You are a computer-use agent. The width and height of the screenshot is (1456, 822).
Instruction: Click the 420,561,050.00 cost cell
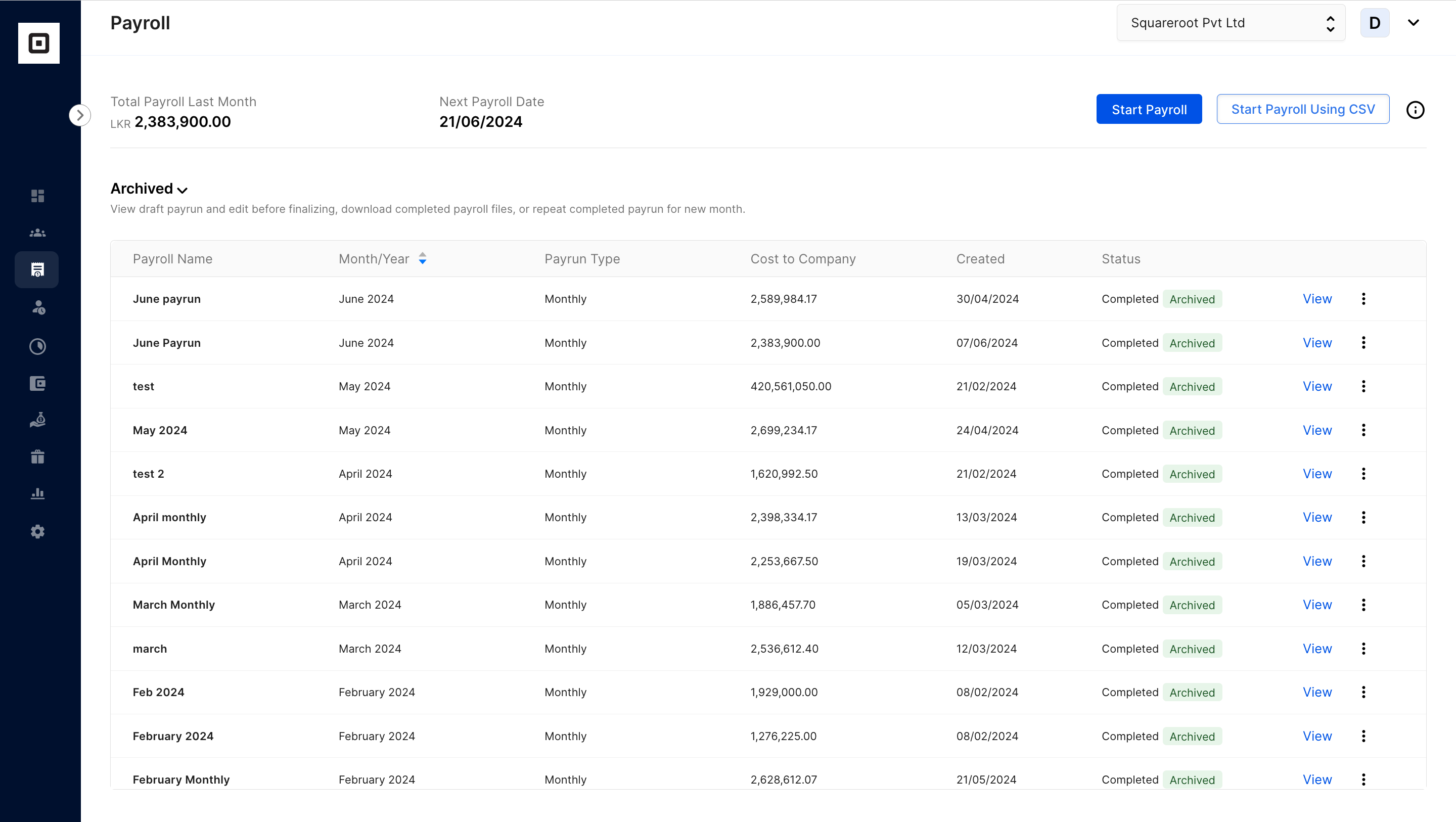coord(791,386)
